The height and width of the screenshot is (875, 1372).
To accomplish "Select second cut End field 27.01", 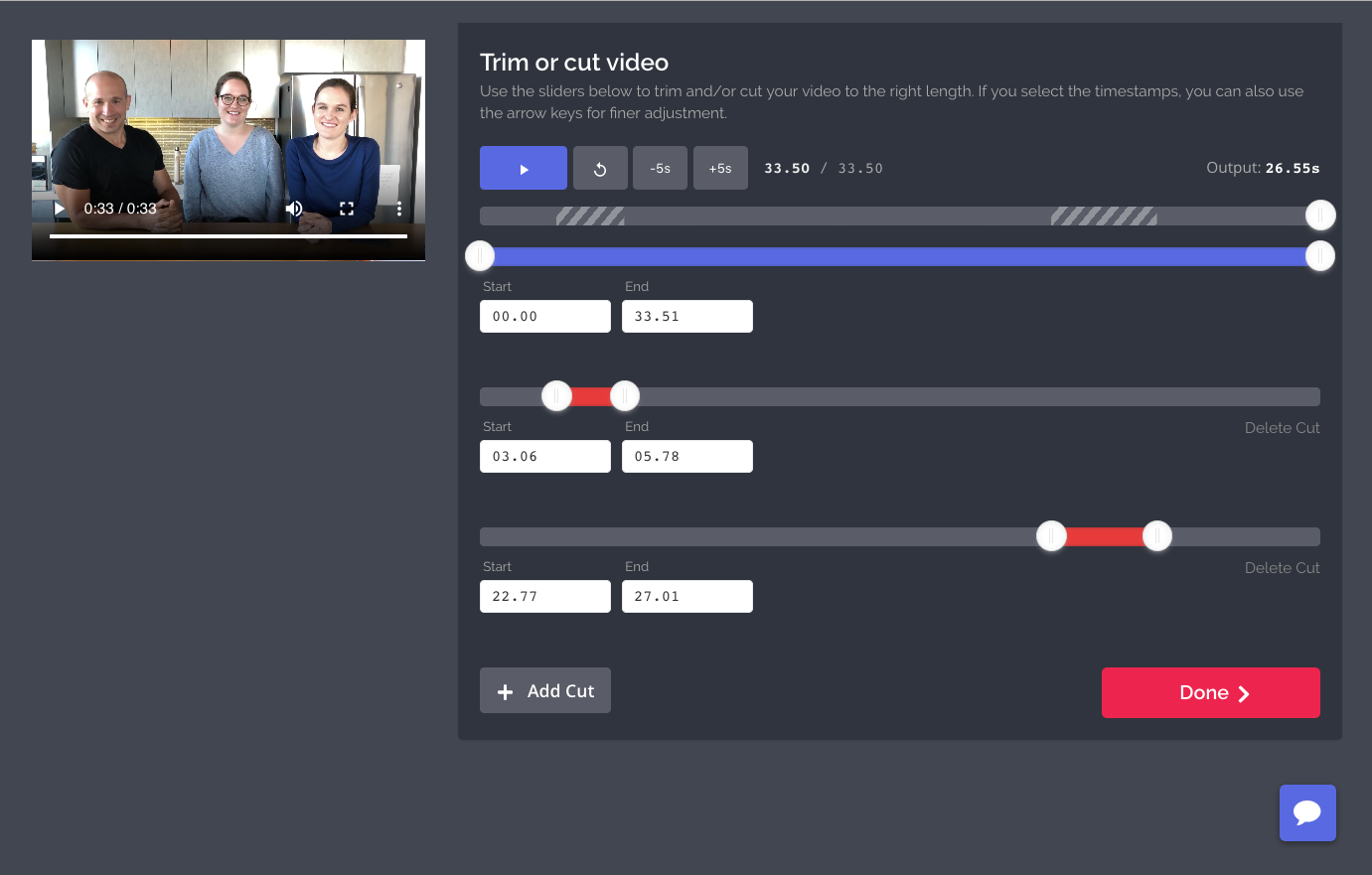I will (x=686, y=597).
